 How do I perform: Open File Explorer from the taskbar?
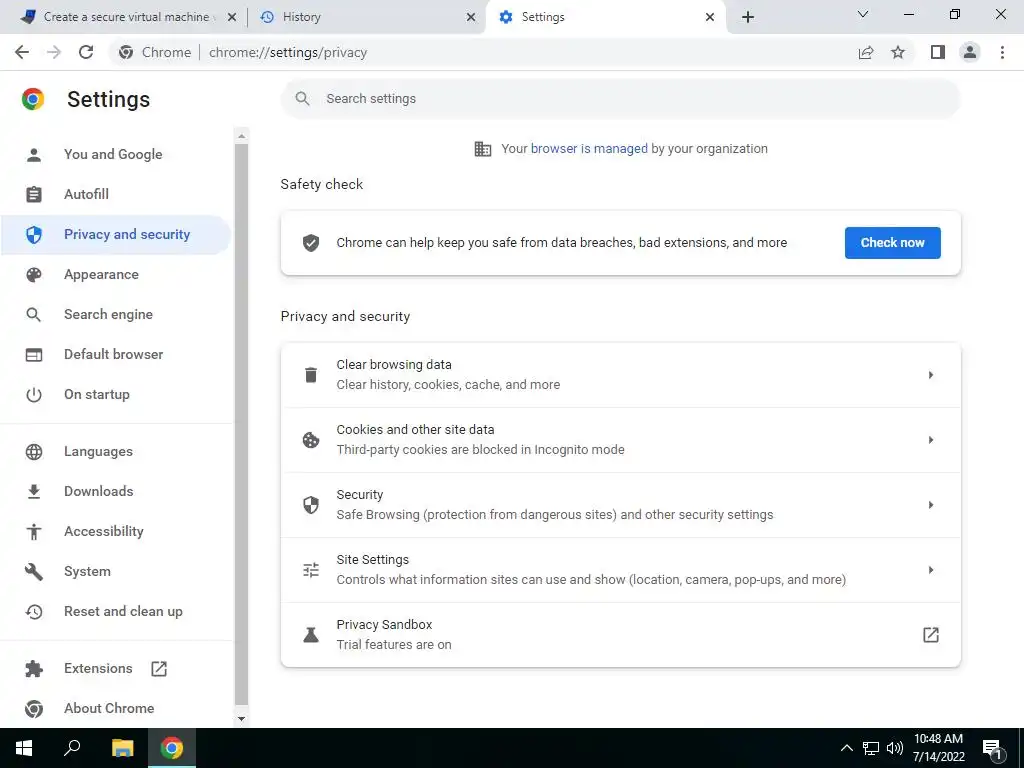pos(122,748)
